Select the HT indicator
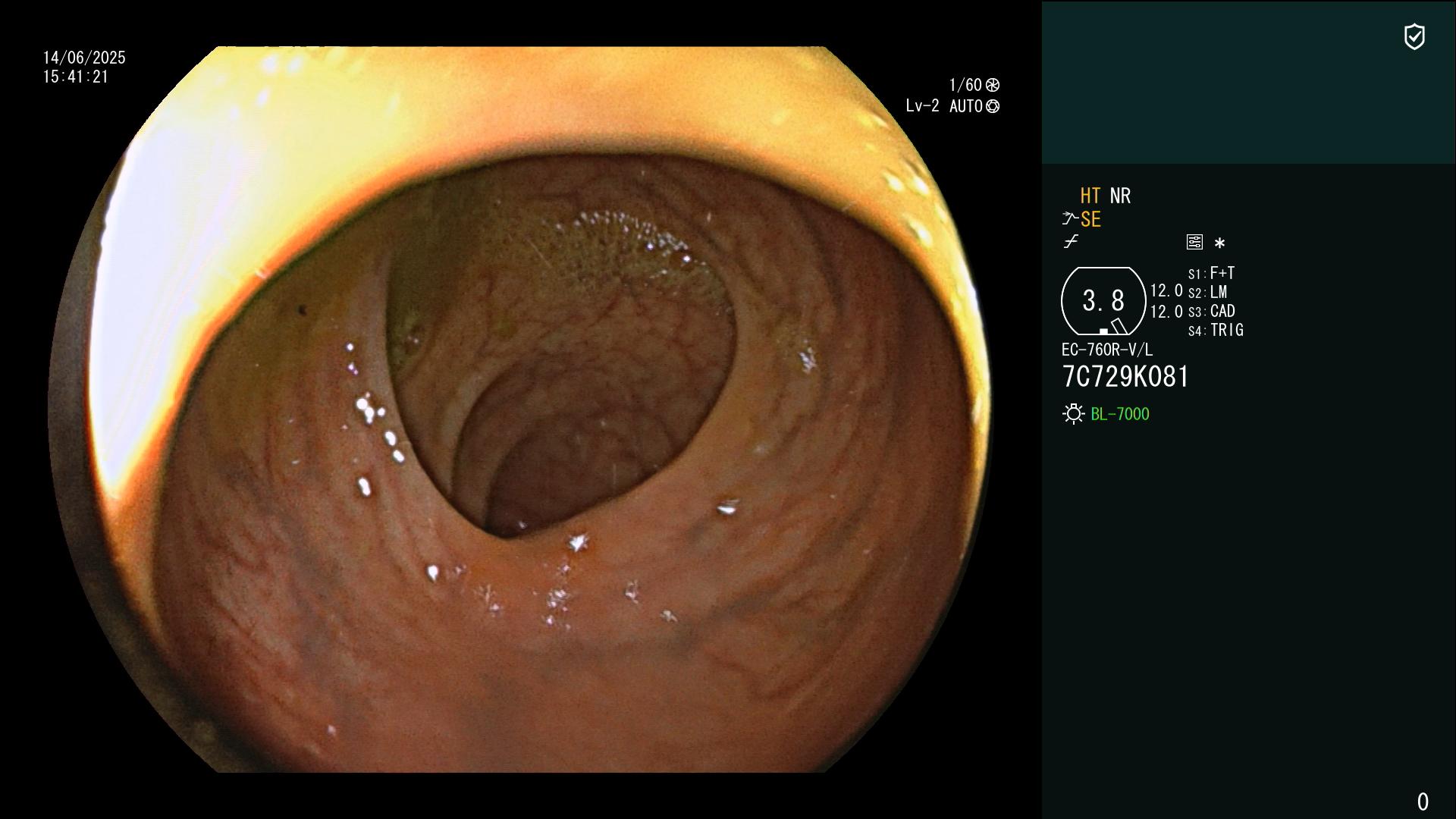The width and height of the screenshot is (1456, 819). (x=1090, y=196)
